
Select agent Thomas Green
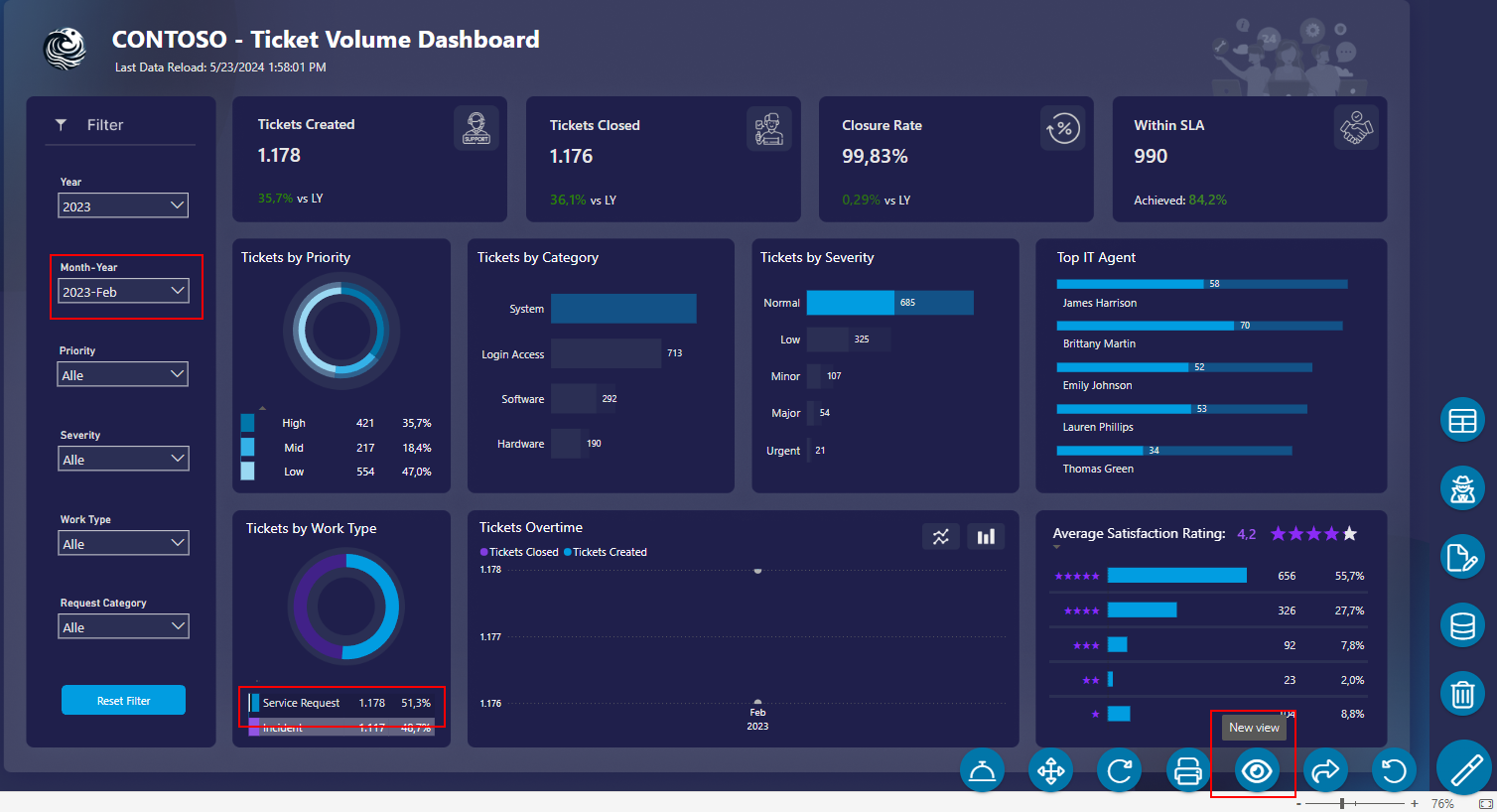1098,469
